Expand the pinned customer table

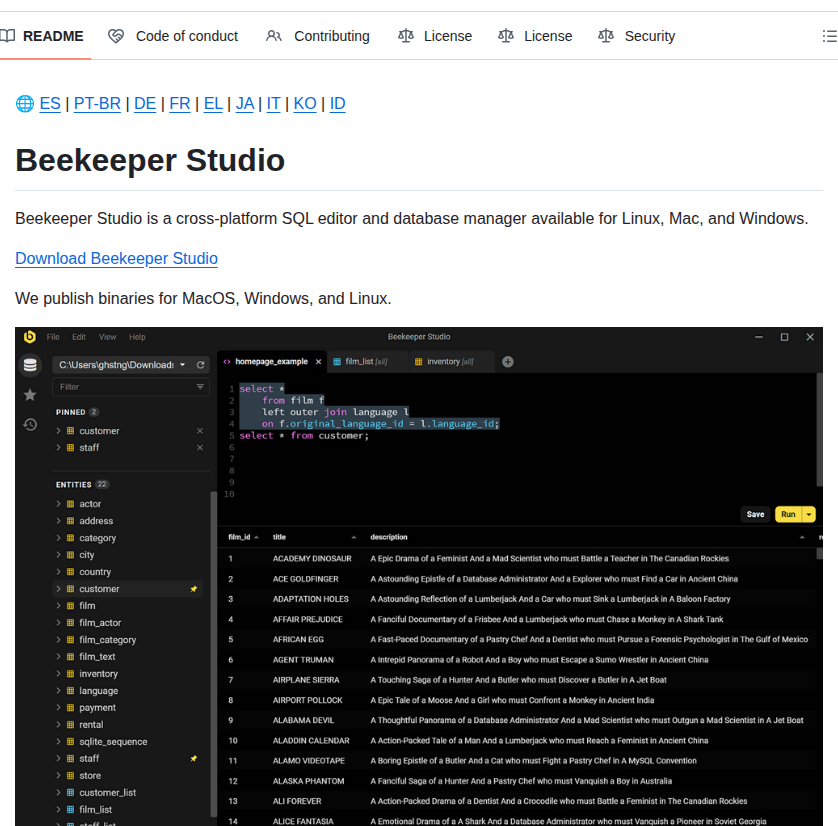pyautogui.click(x=58, y=431)
